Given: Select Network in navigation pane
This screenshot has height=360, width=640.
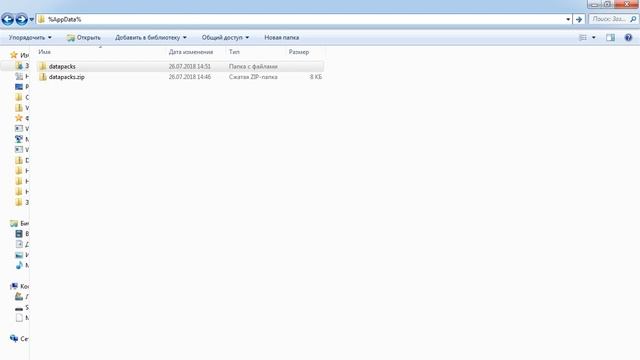Looking at the screenshot, I should click(x=19, y=339).
